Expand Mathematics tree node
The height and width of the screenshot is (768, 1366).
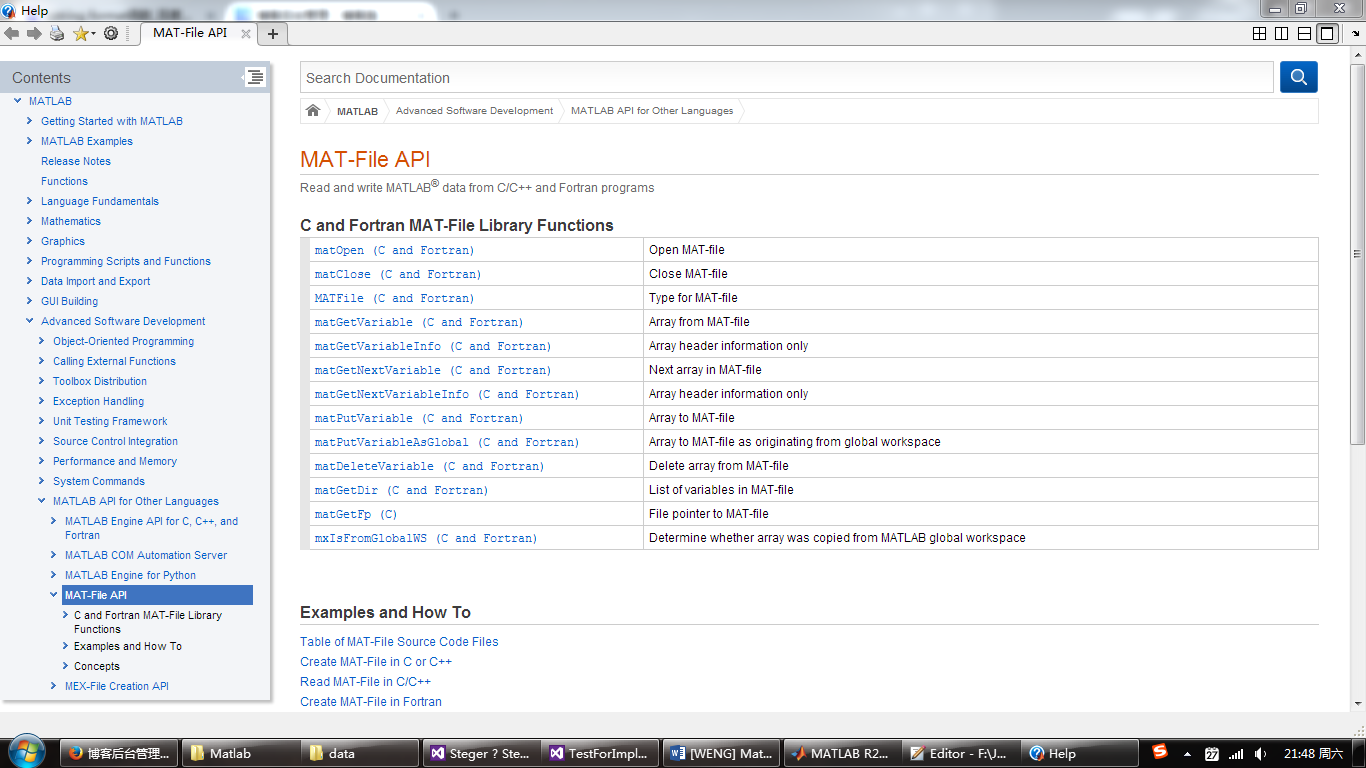point(30,221)
